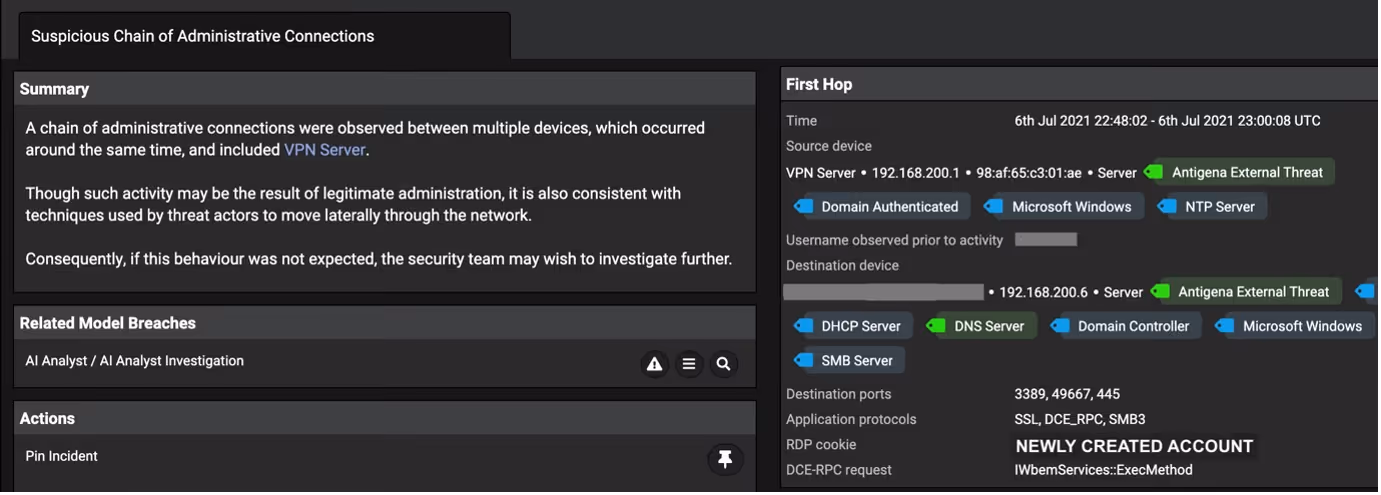1381x495 pixels.
Task: Select the source device Antigena External Threat tag
Action: [1239, 173]
